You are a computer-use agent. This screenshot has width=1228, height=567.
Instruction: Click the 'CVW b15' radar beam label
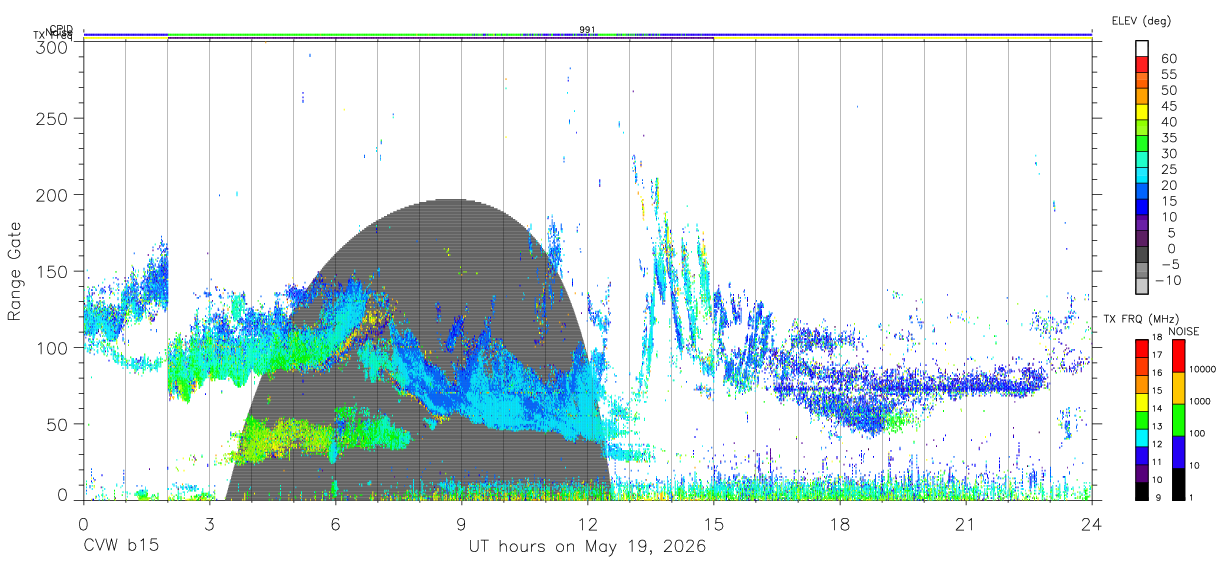(x=119, y=546)
